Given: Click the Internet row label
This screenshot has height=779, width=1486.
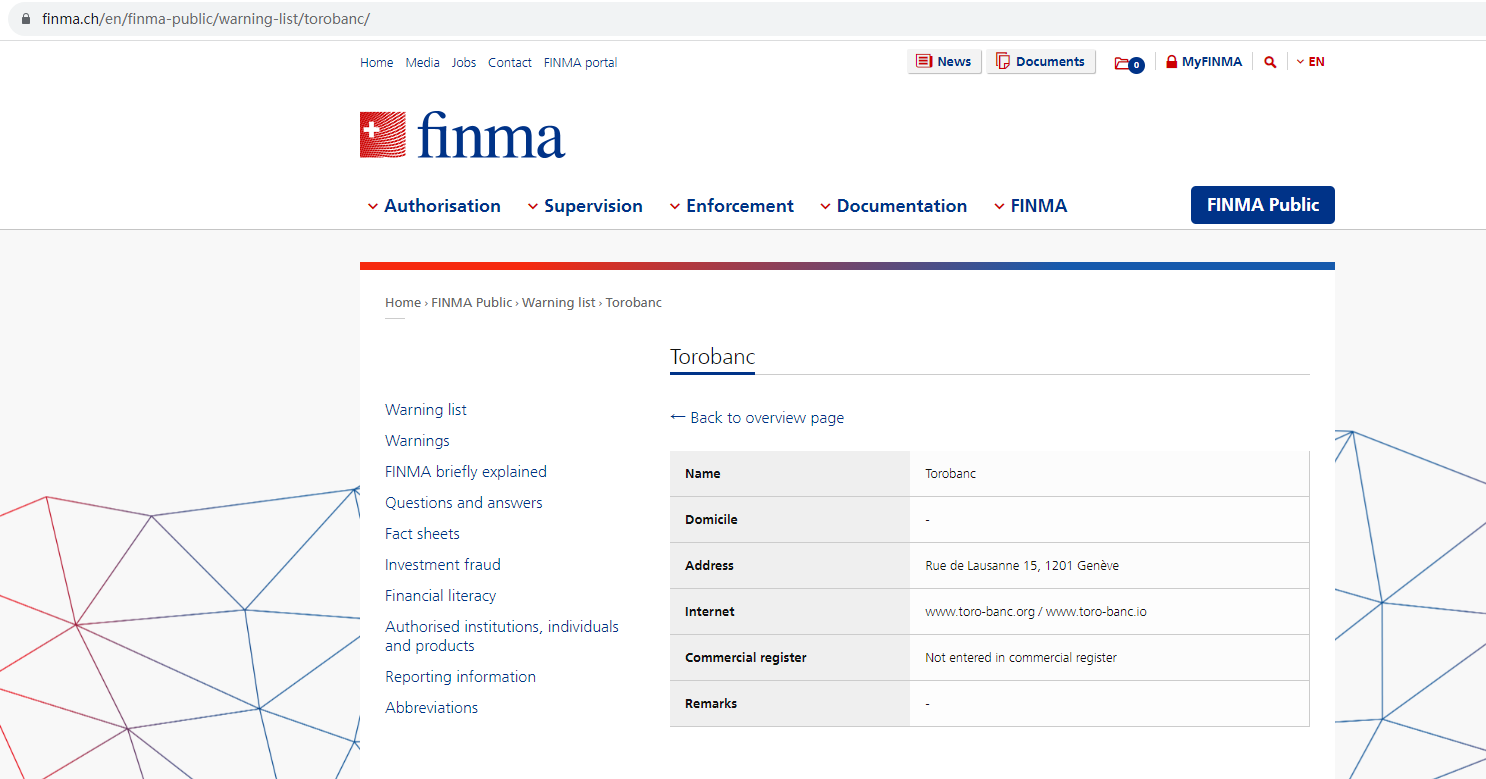Looking at the screenshot, I should point(710,612).
